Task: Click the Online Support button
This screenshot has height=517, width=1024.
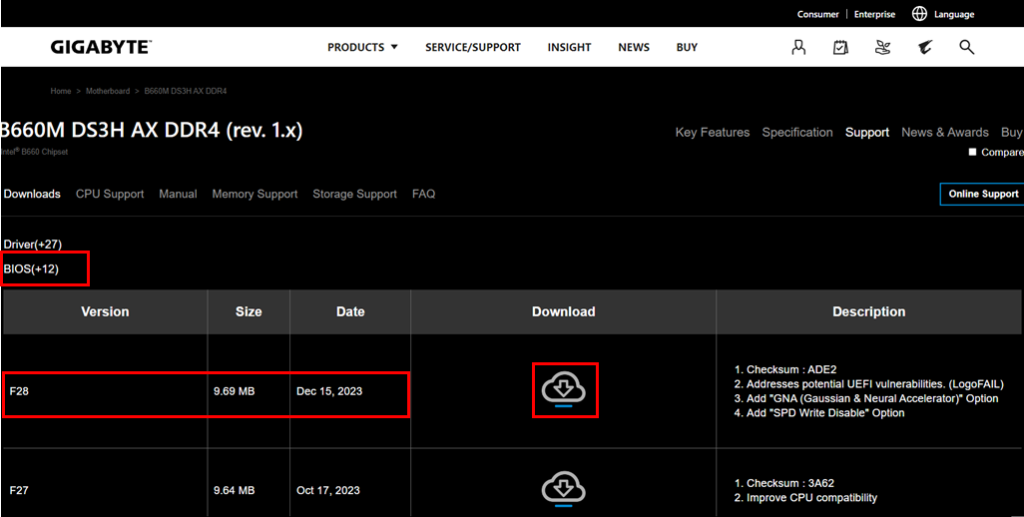Action: click(x=983, y=194)
